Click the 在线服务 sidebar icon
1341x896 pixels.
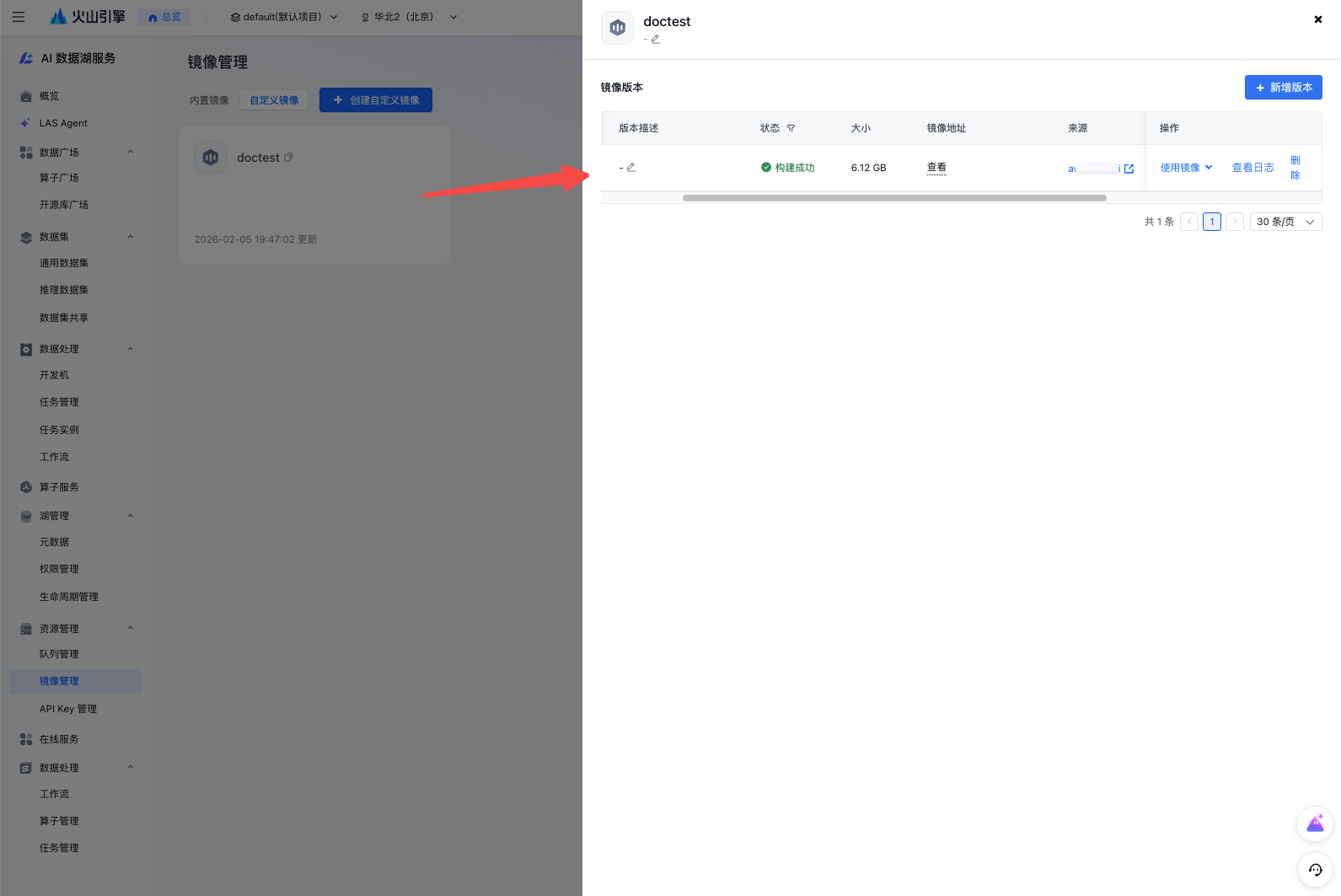(26, 739)
